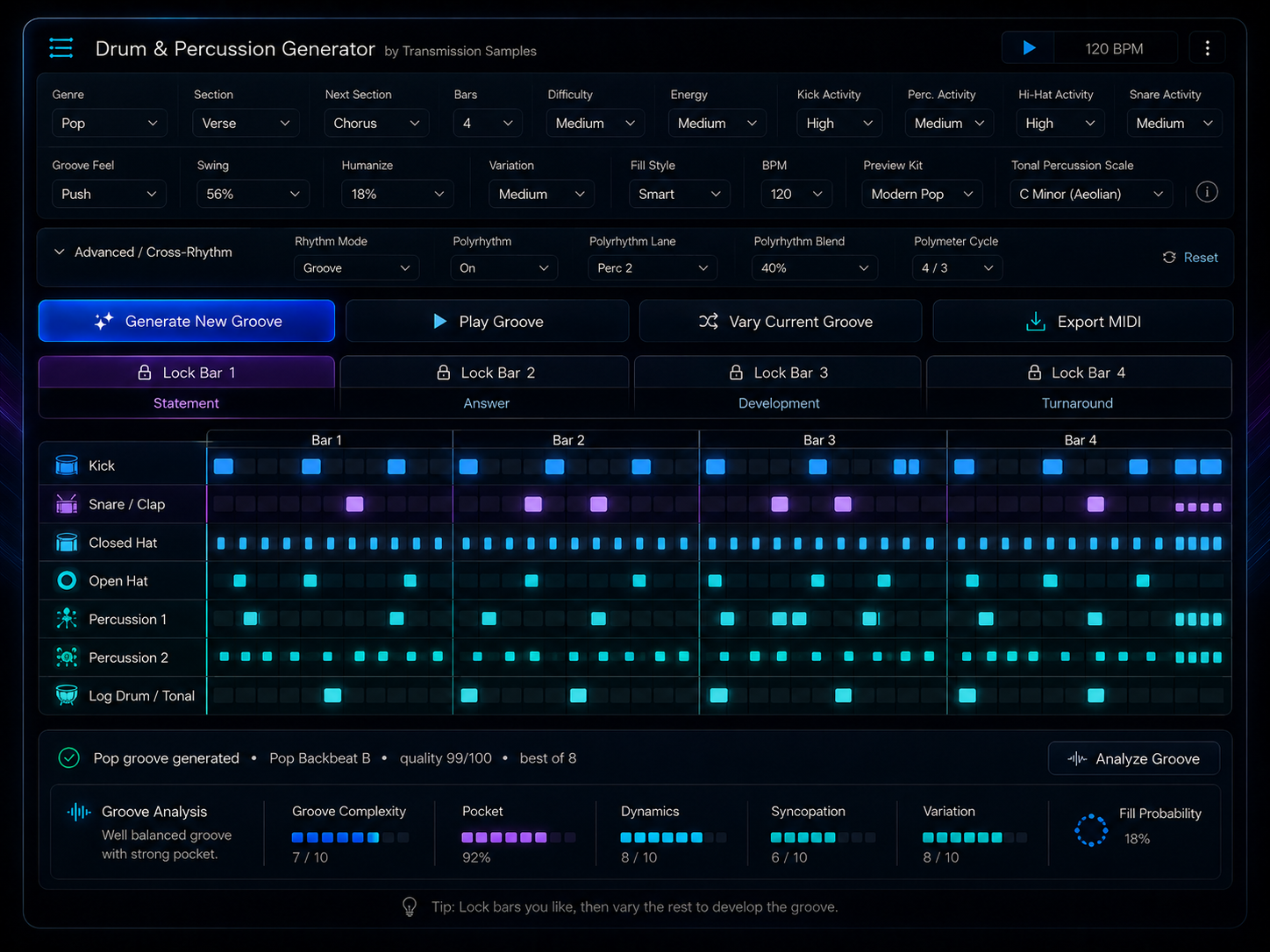Click the Kick drum icon

(x=67, y=465)
